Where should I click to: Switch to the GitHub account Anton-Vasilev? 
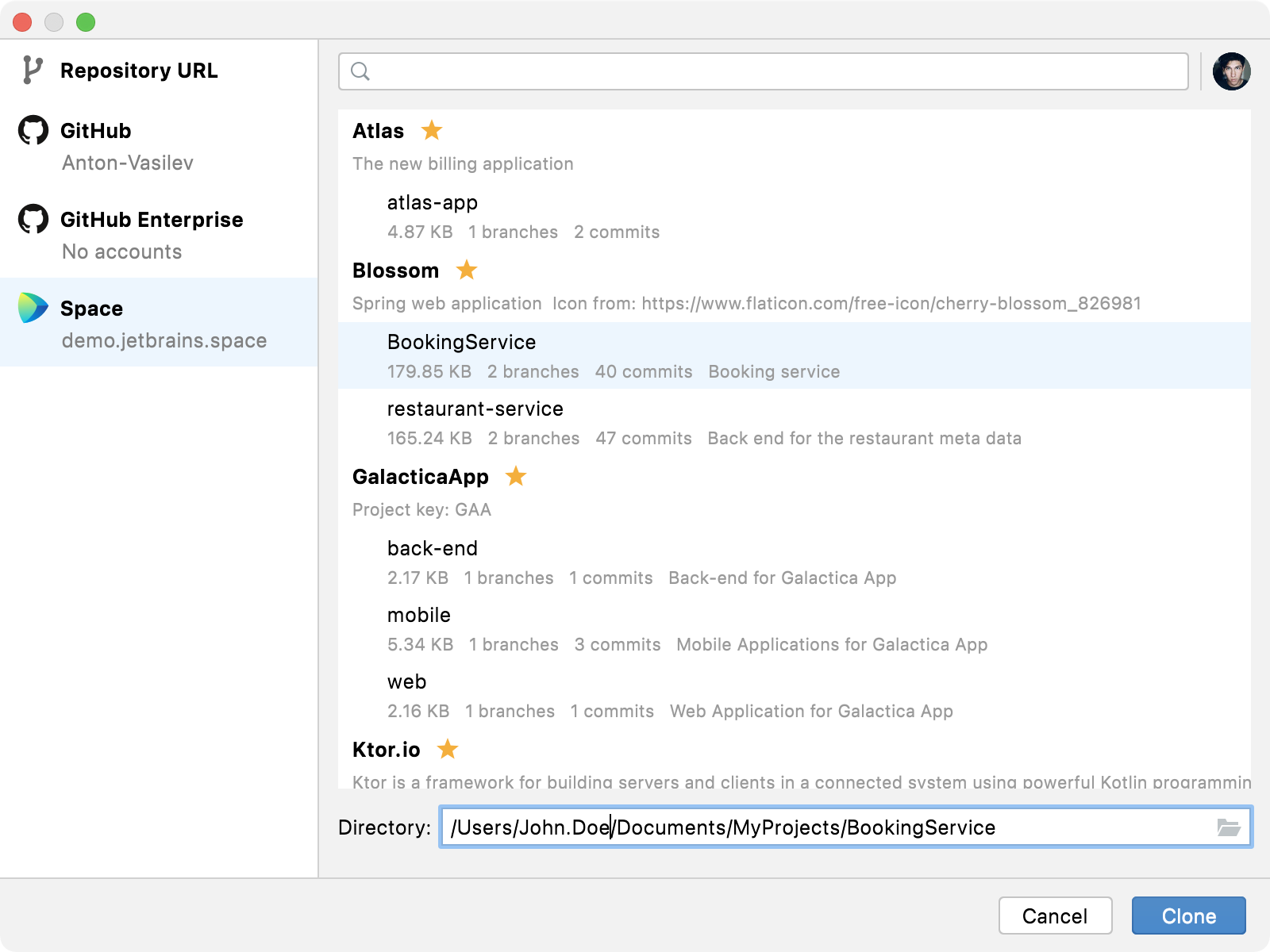click(127, 163)
